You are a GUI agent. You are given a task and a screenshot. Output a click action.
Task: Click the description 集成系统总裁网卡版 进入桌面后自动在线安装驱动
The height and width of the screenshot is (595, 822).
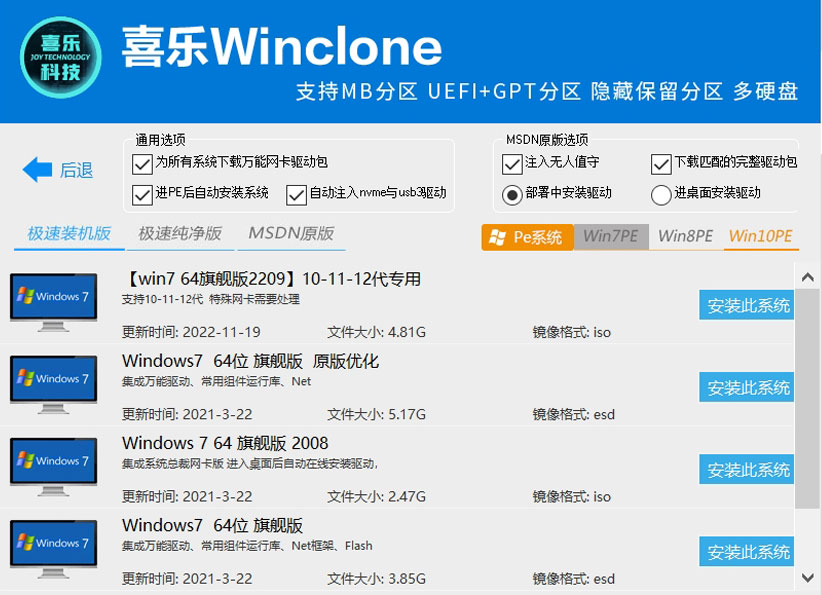[250, 464]
